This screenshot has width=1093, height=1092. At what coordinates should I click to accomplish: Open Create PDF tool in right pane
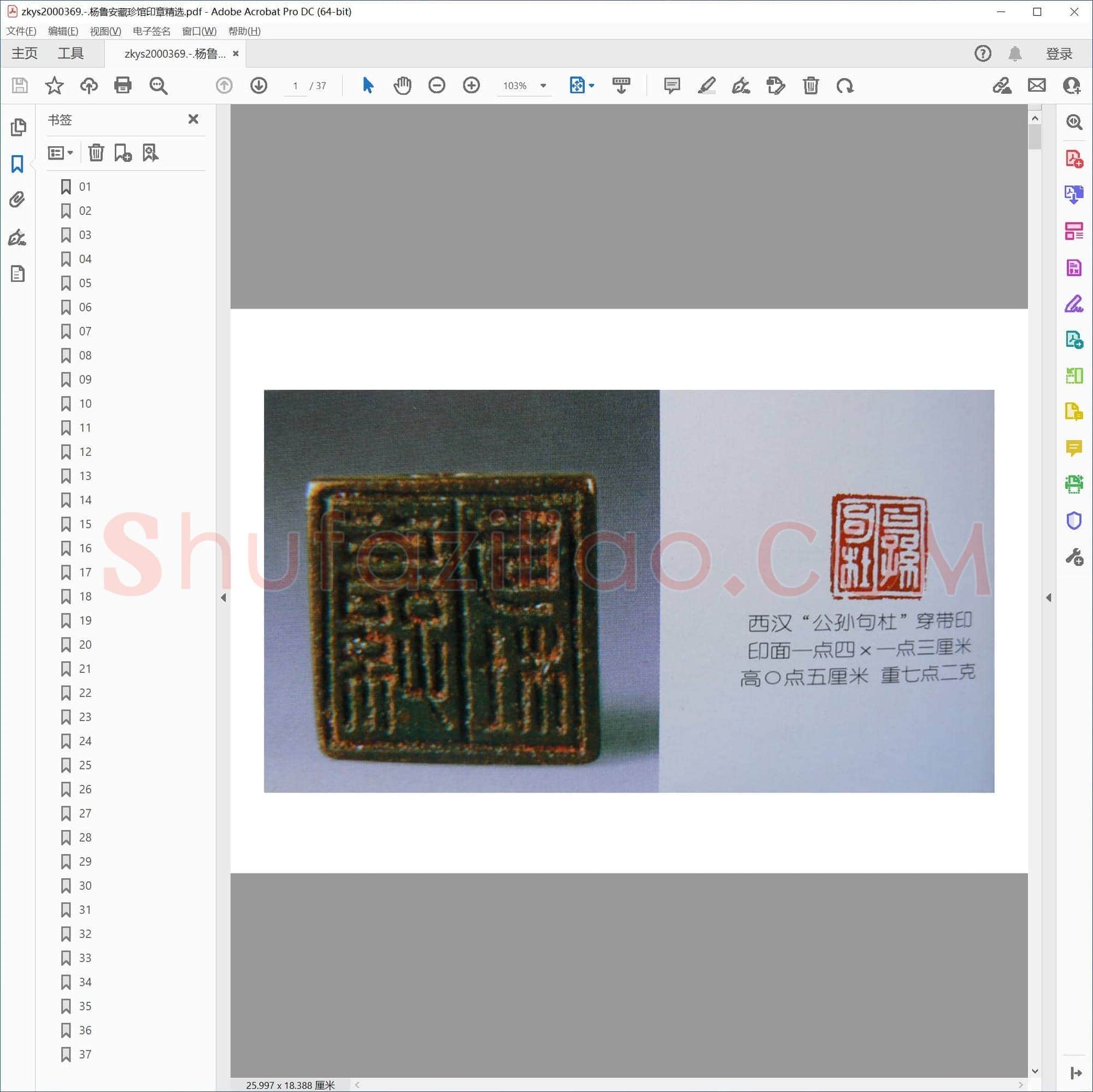click(x=1074, y=159)
